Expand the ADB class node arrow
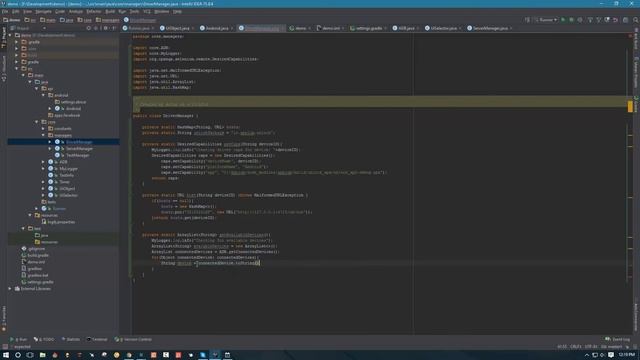Screen dimensions: 640x360 click(43, 162)
